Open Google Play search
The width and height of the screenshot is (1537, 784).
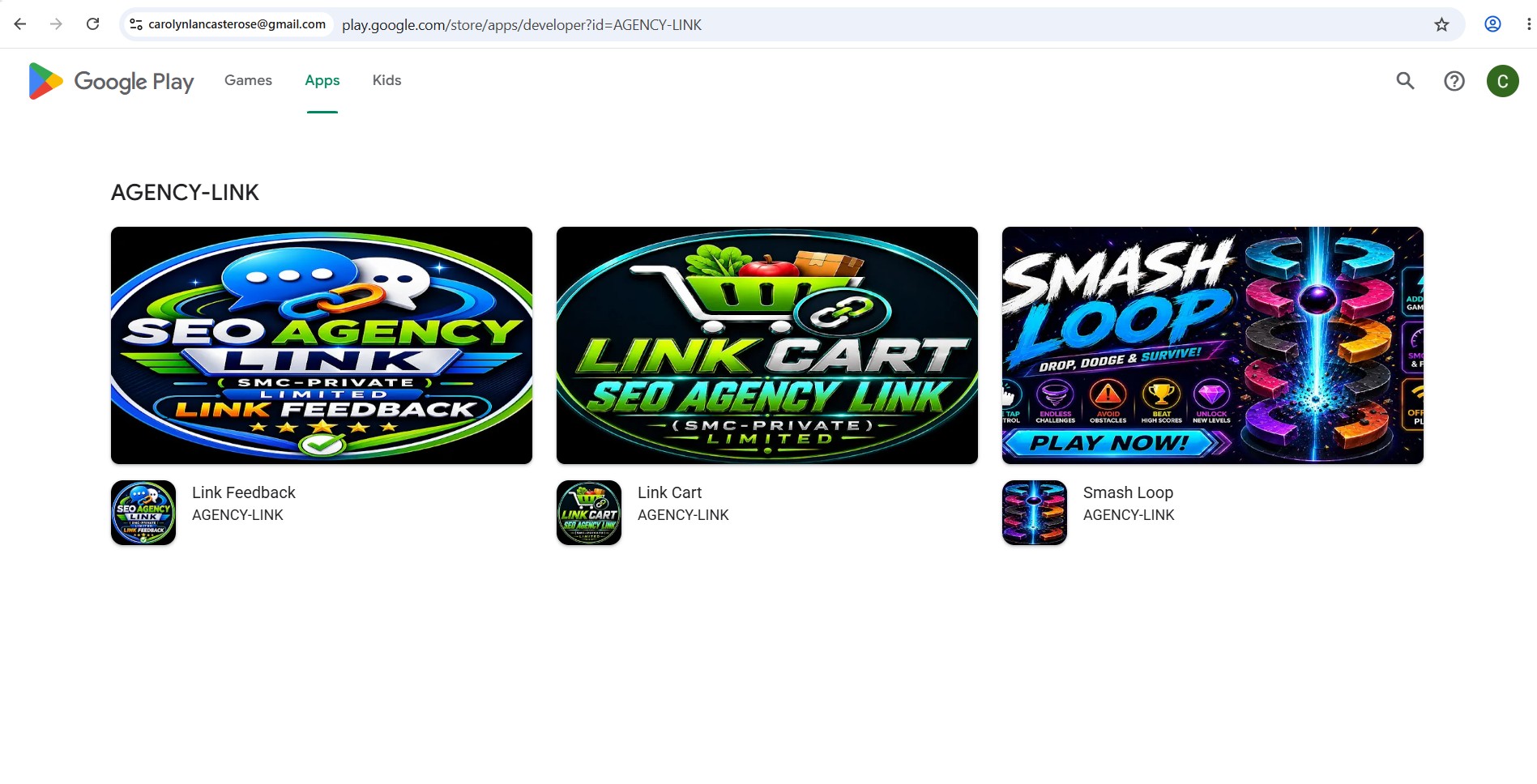click(1406, 81)
